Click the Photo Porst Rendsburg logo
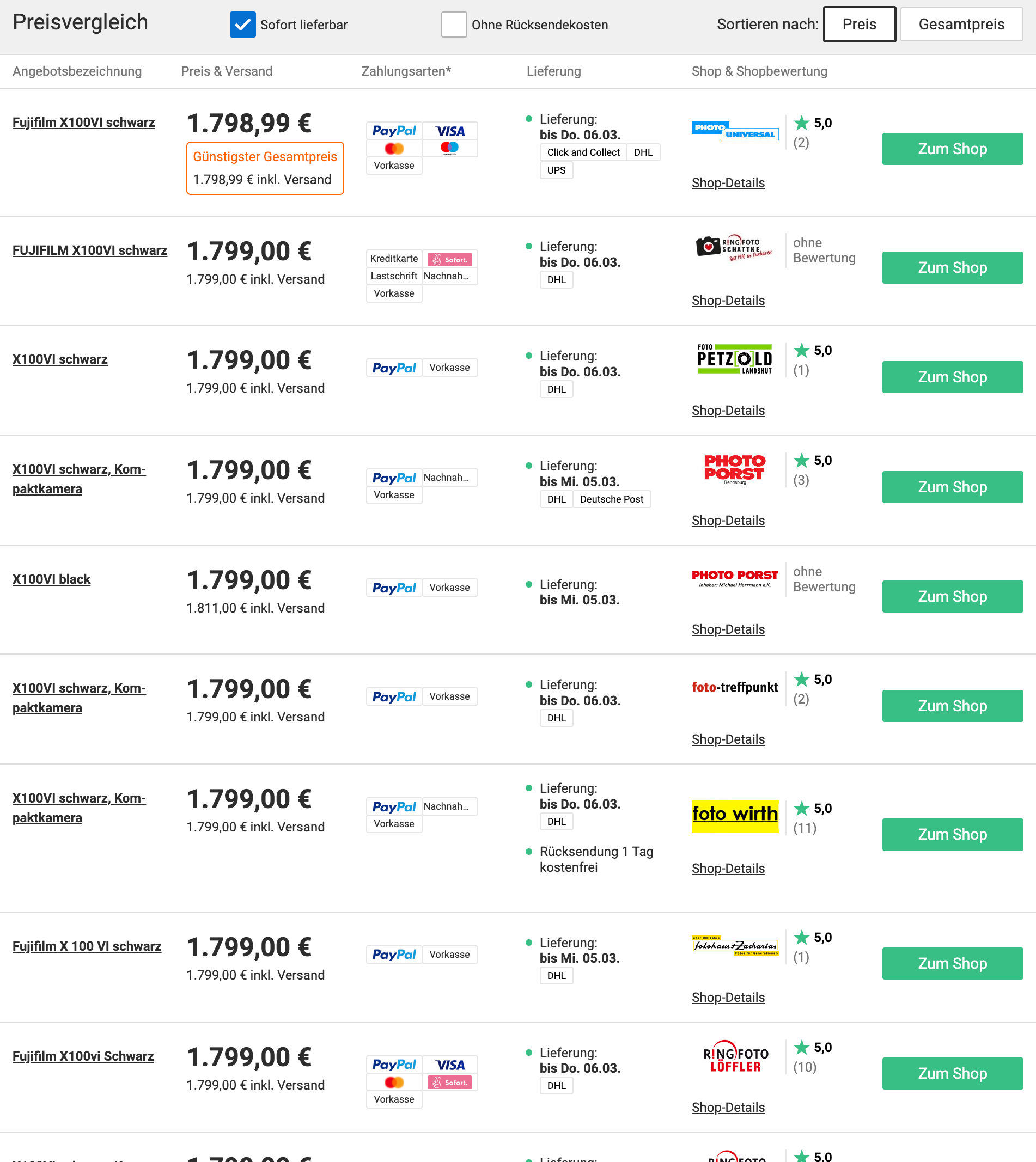Viewport: 1036px width, 1162px height. 734,468
